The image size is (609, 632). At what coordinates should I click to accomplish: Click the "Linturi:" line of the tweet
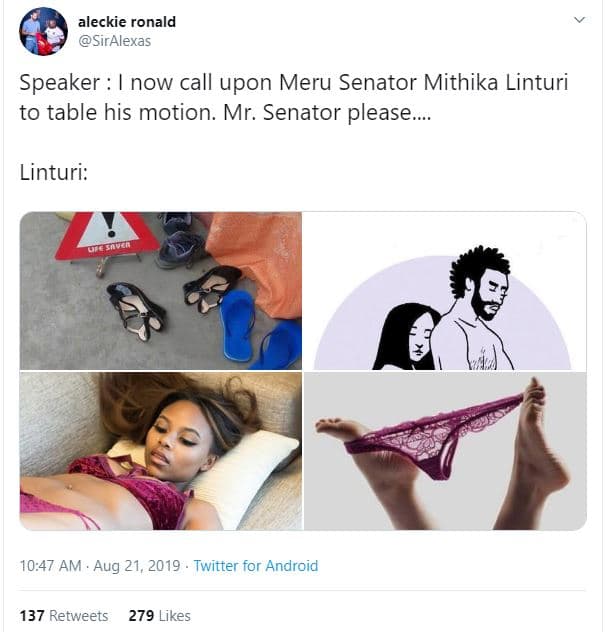click(x=53, y=172)
